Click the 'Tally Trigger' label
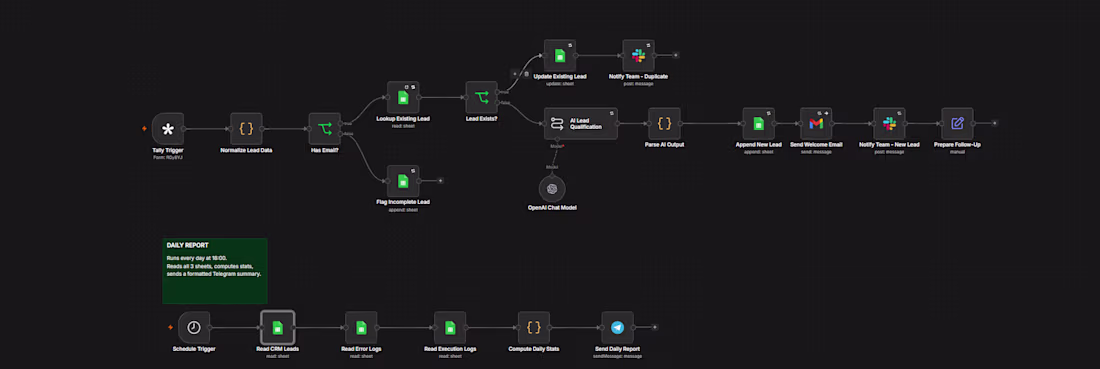The width and height of the screenshot is (1100, 369). (168, 151)
